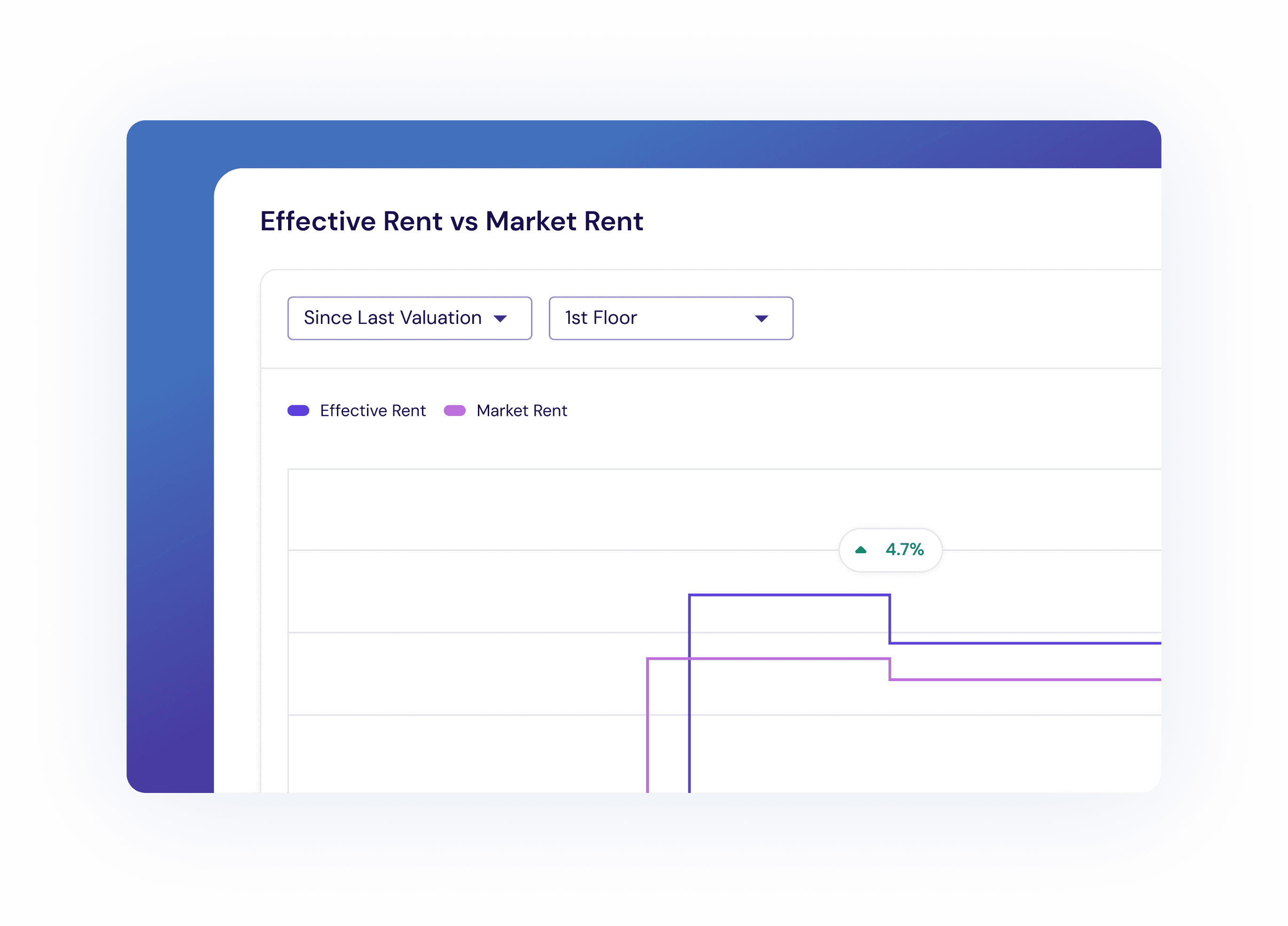Image resolution: width=1288 pixels, height=926 pixels.
Task: Click the Effective Rent legend label
Action: (x=373, y=411)
